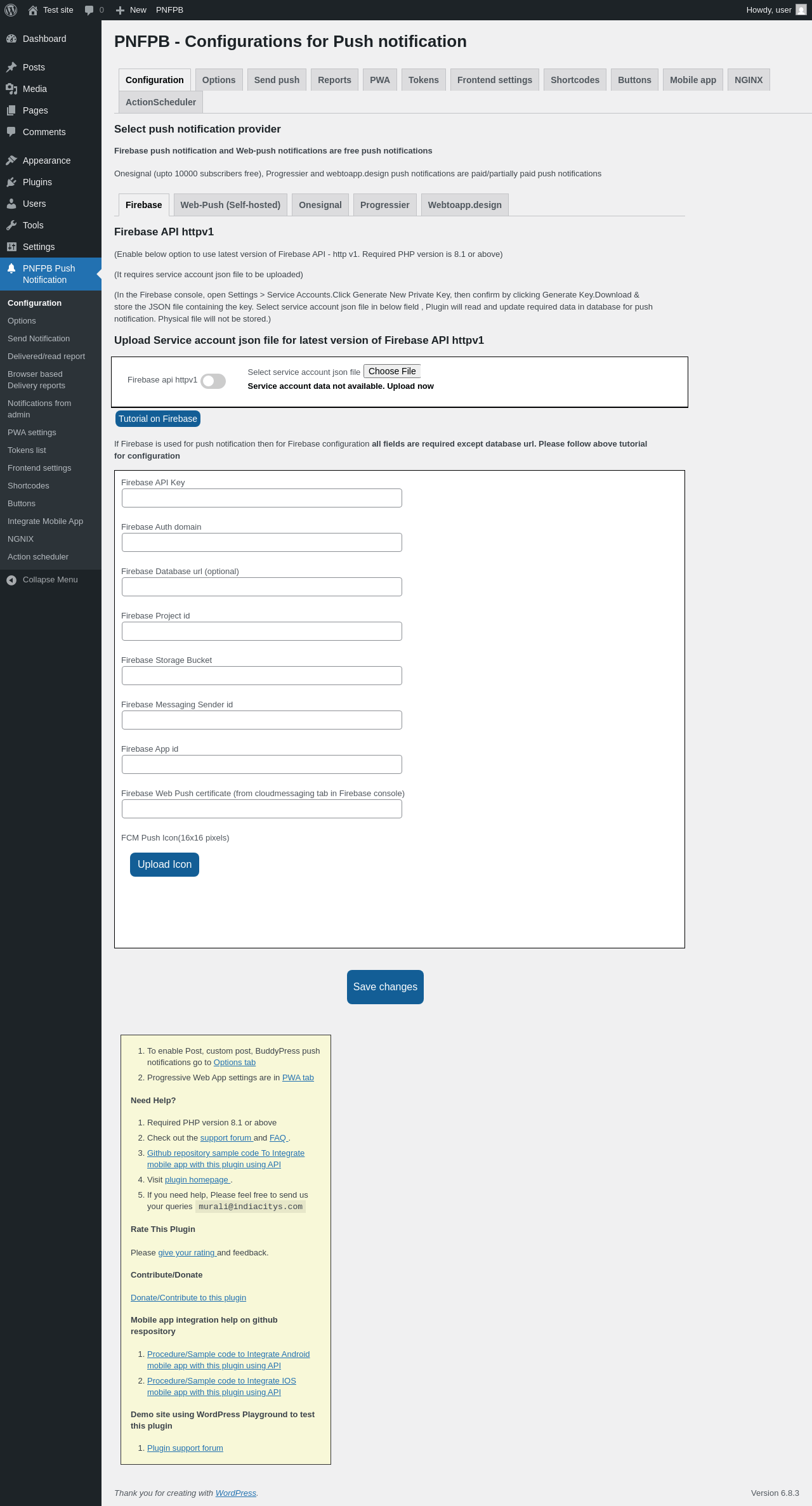Focus the Firebase Storage Bucket field
The height and width of the screenshot is (1506, 812).
(262, 676)
